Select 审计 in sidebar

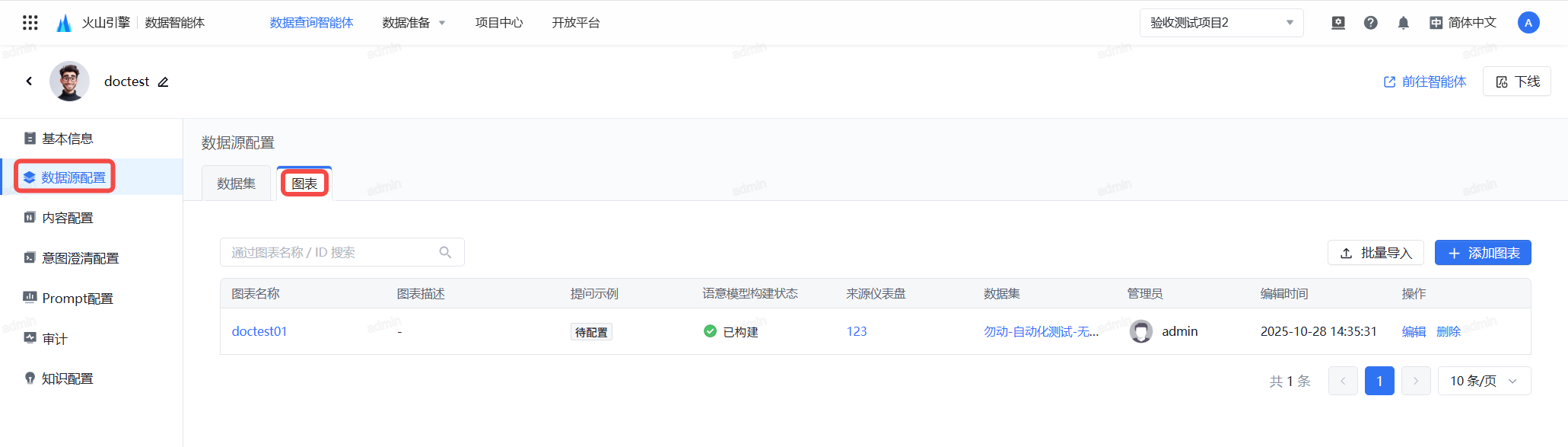[91, 339]
